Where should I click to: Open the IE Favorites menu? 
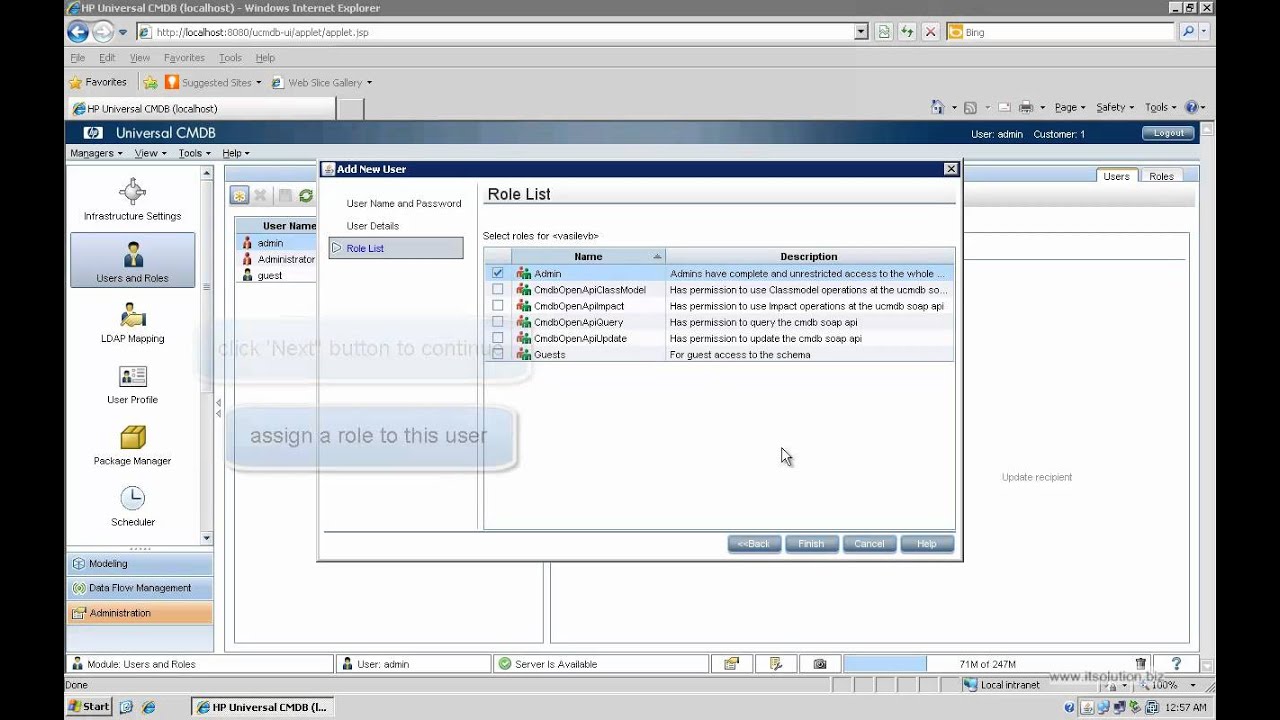pos(184,58)
